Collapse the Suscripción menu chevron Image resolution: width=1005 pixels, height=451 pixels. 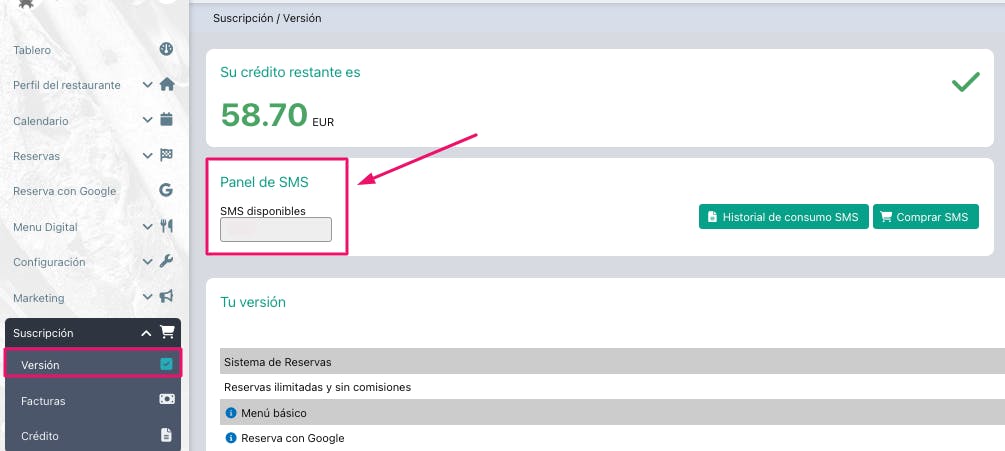point(146,333)
